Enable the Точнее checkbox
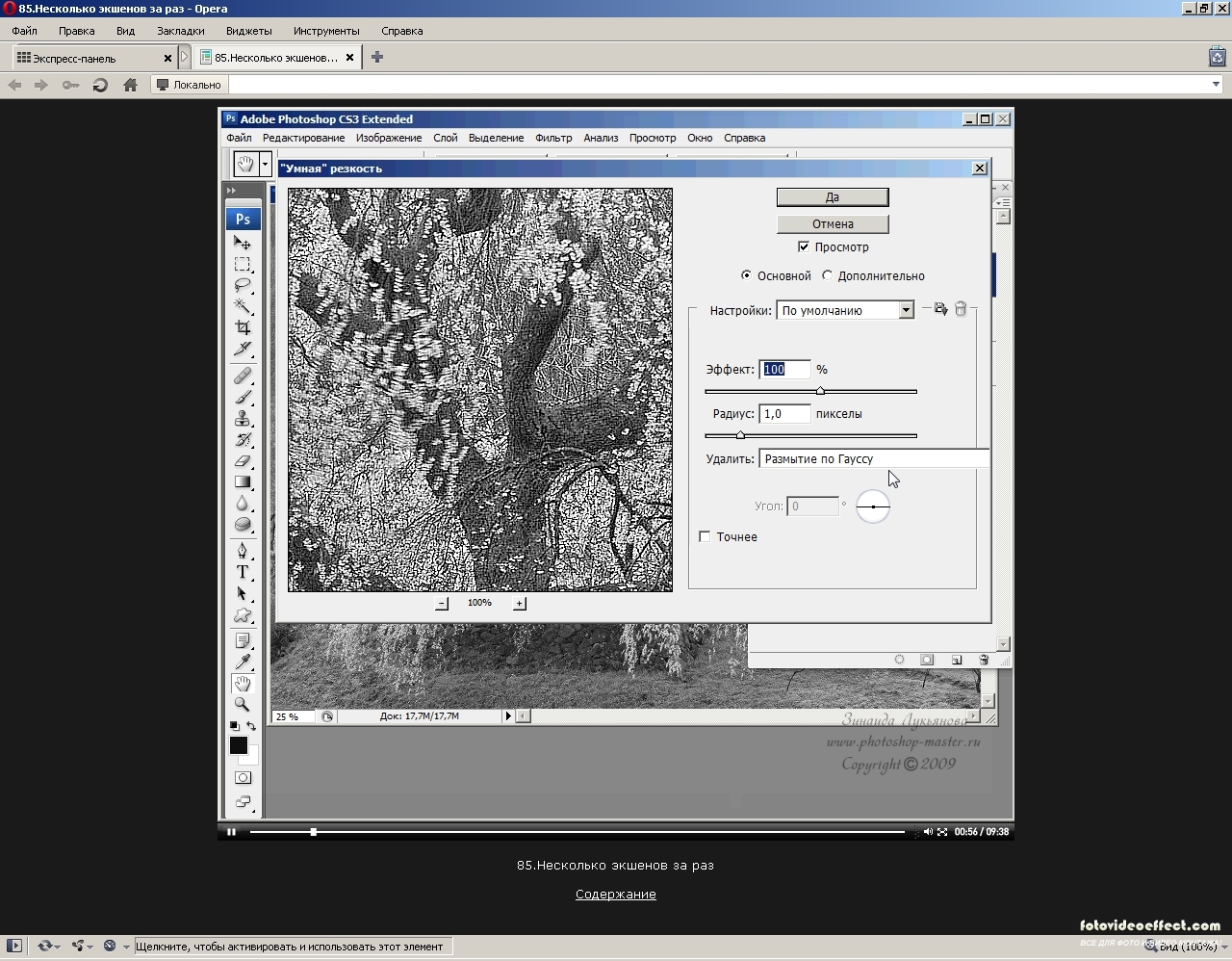The height and width of the screenshot is (961, 1232). (705, 536)
